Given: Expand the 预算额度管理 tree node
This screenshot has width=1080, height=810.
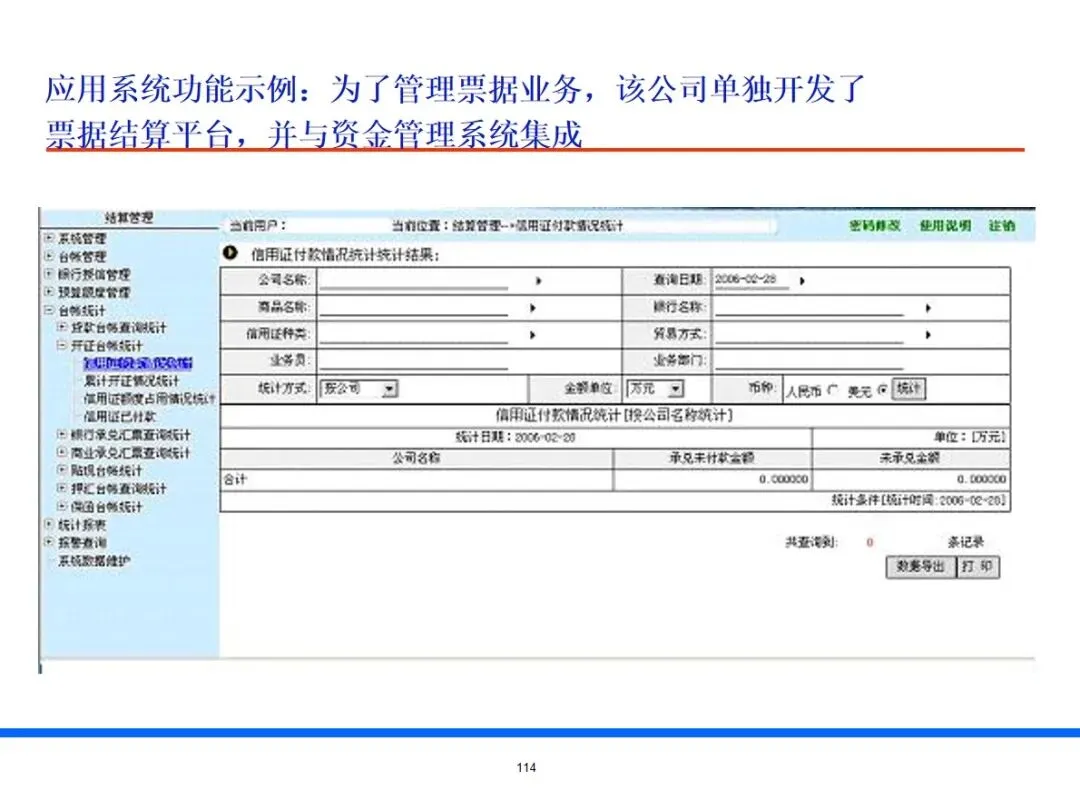Looking at the screenshot, I should pos(49,292).
